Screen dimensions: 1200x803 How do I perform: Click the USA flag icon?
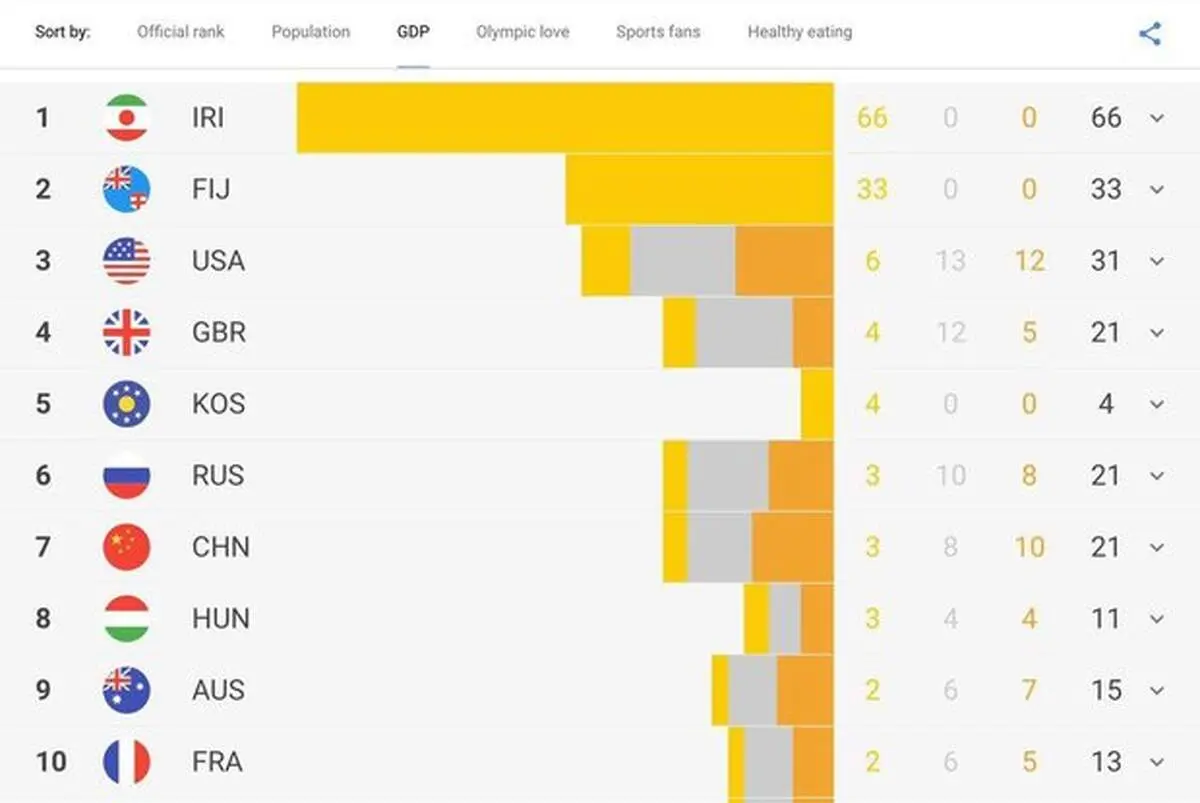tap(127, 261)
